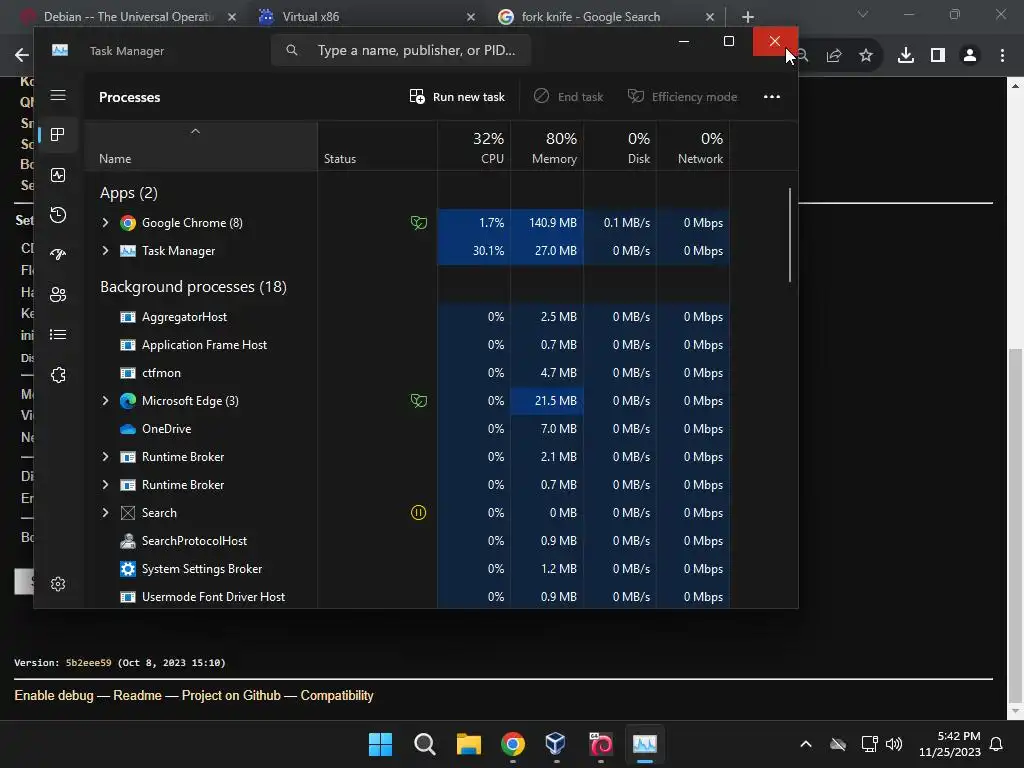
Task: Open Project on Github link
Action: coord(231,696)
